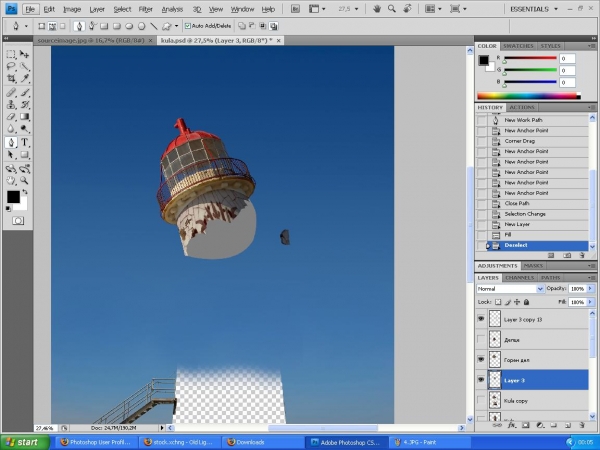This screenshot has height=450, width=600.
Task: Show the Kula copy layer
Action: tap(481, 400)
